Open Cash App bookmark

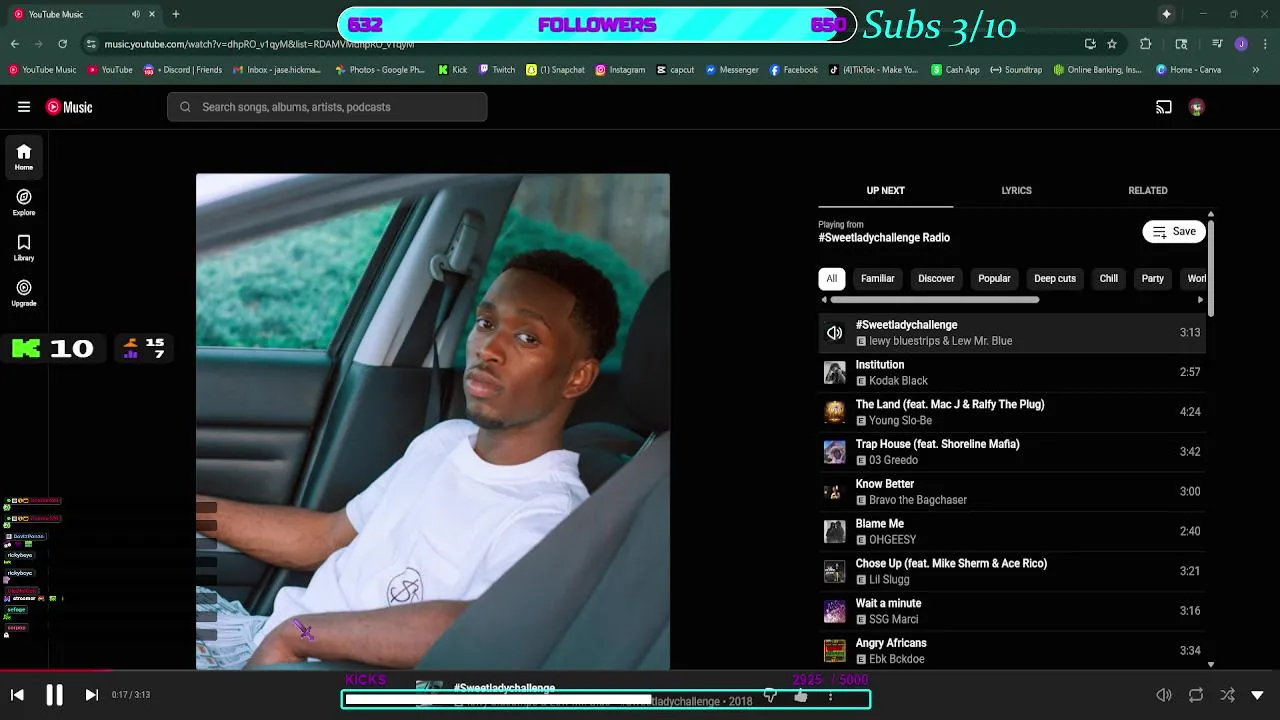tap(955, 70)
